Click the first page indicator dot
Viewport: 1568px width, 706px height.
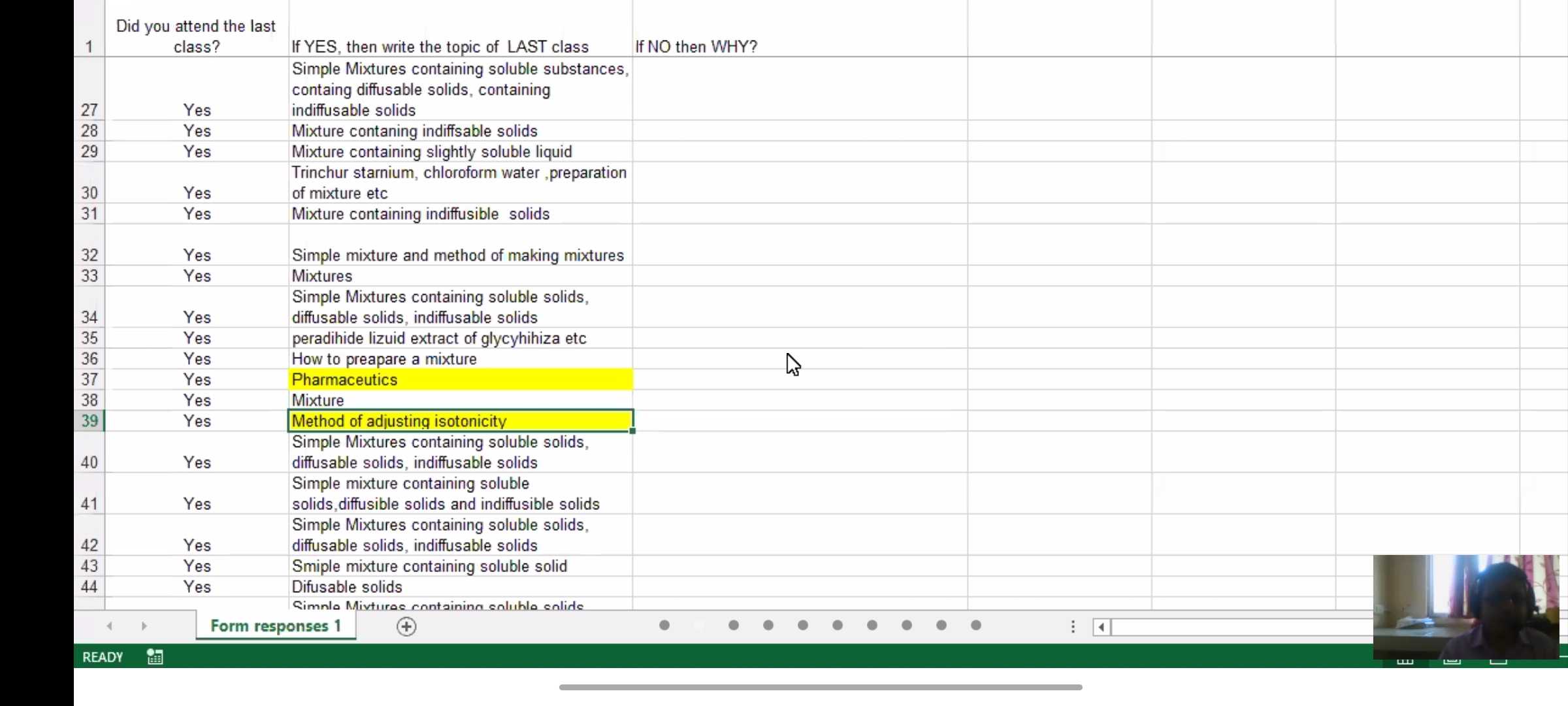point(664,626)
